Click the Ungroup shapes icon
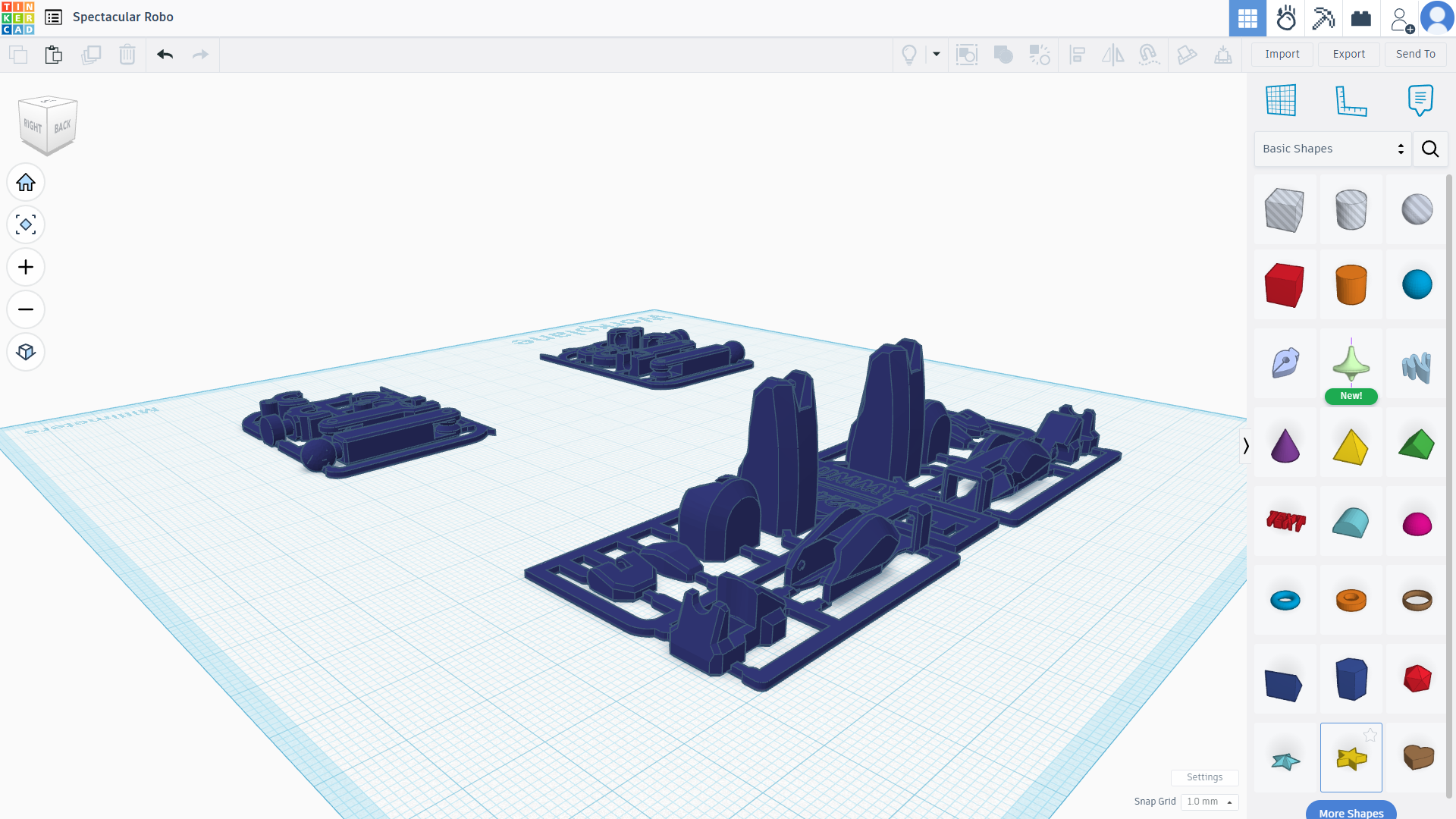This screenshot has height=819, width=1456. 1040,55
